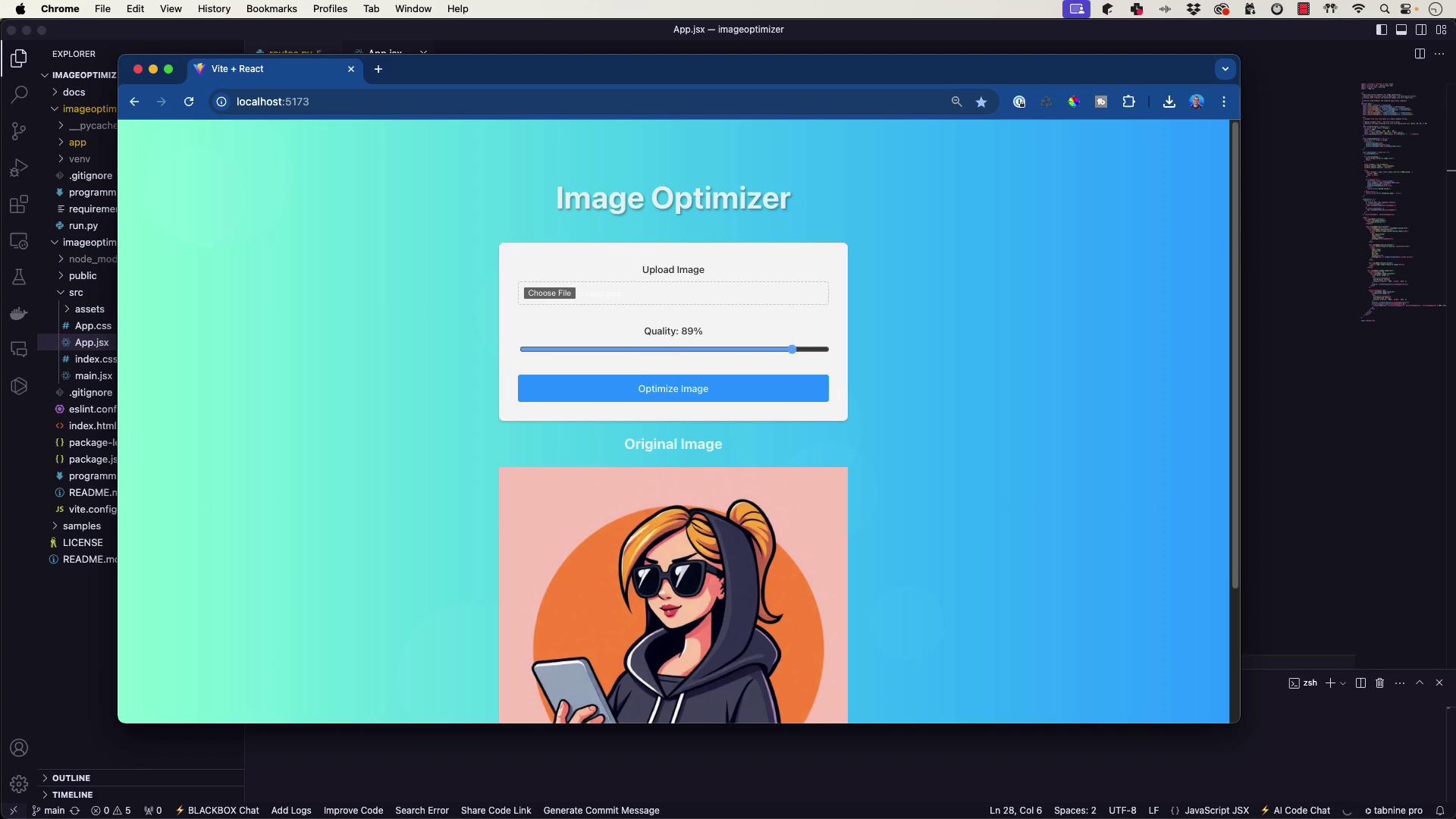This screenshot has width=1456, height=819.
Task: Toggle the VS Code primary sidebar layout
Action: pos(1381,30)
